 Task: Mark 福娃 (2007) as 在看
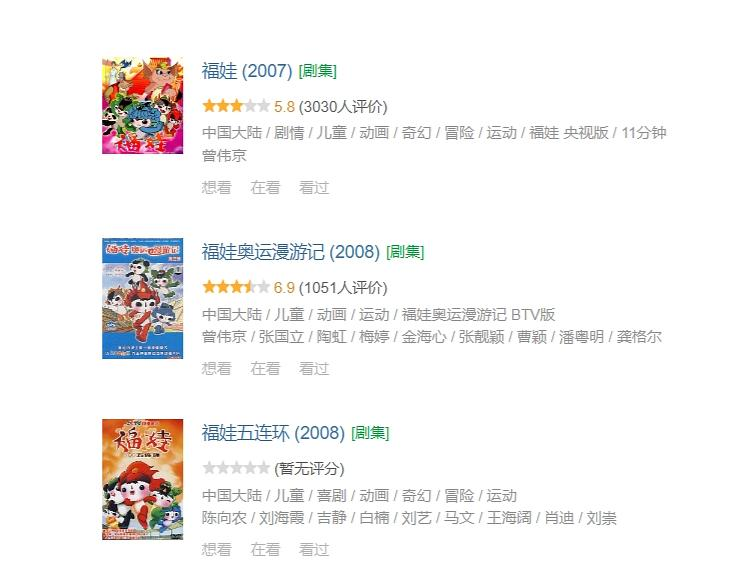pos(265,188)
